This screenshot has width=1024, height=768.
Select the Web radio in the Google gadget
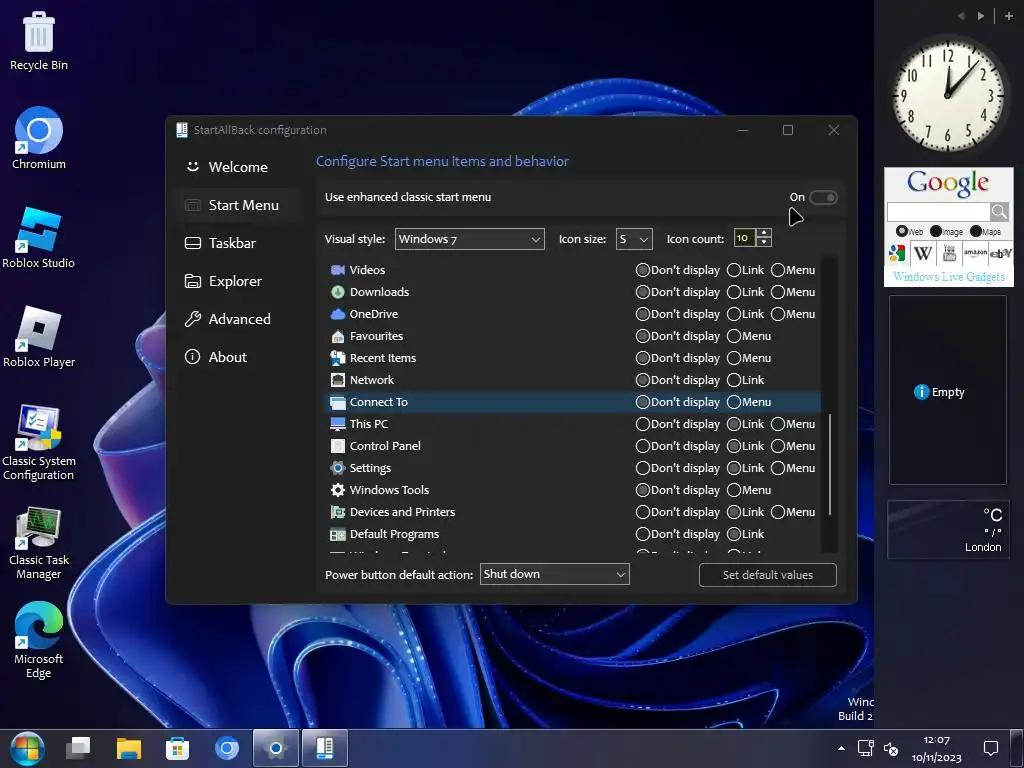click(x=902, y=231)
